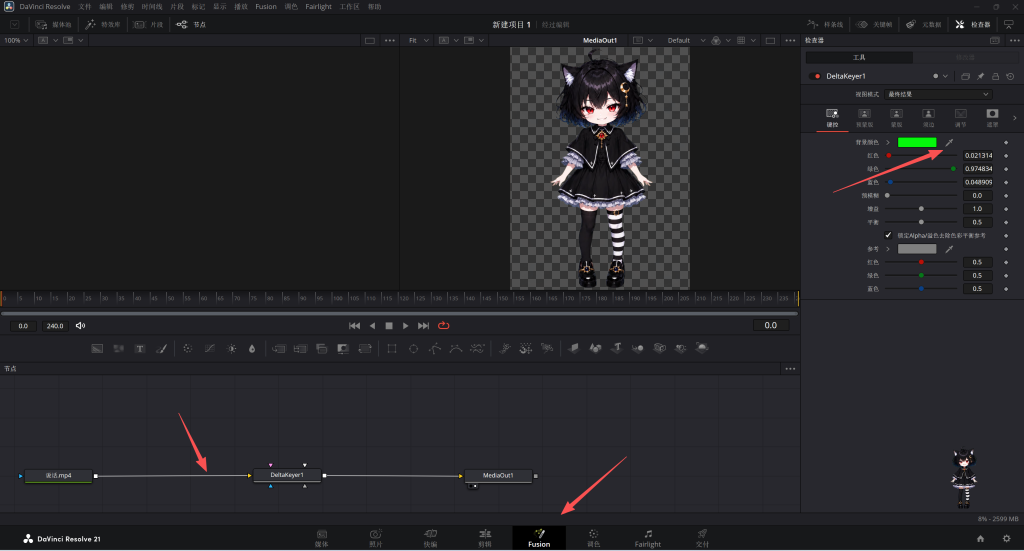Open the Fit zoom dropdown in right viewer
Viewport: 1024px width, 551px height.
419,40
